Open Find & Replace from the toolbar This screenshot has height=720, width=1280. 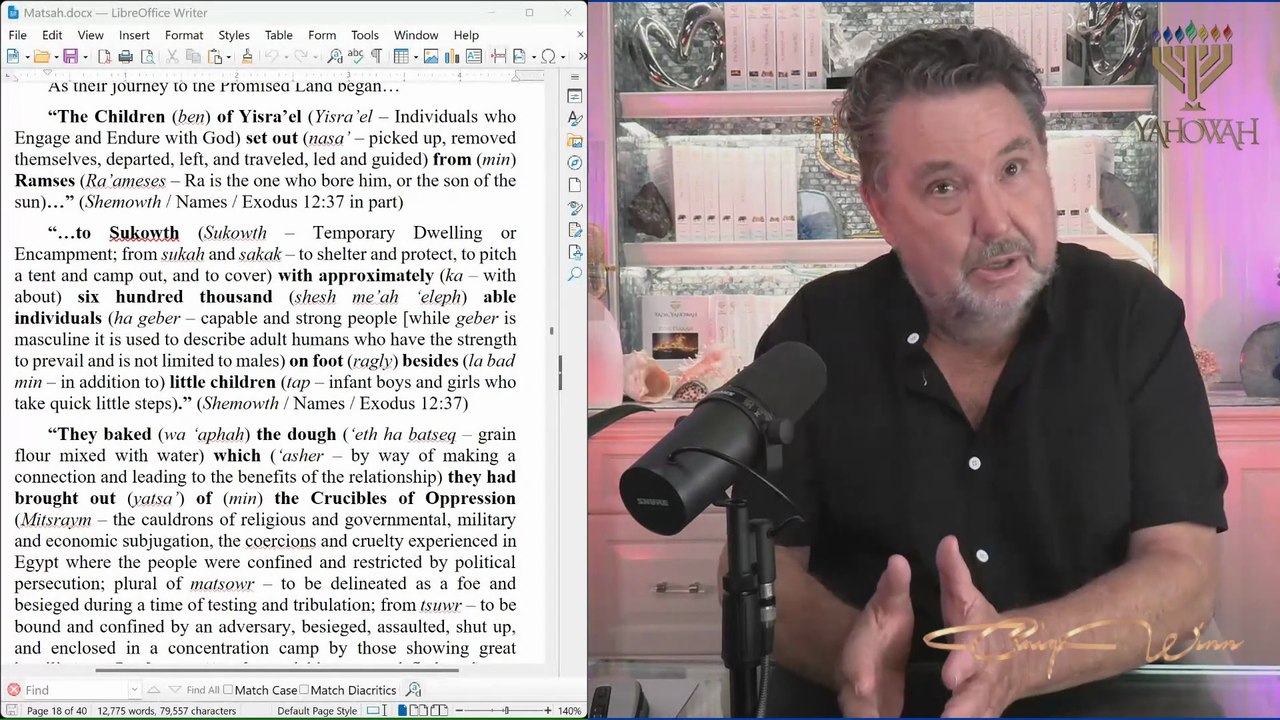[334, 57]
